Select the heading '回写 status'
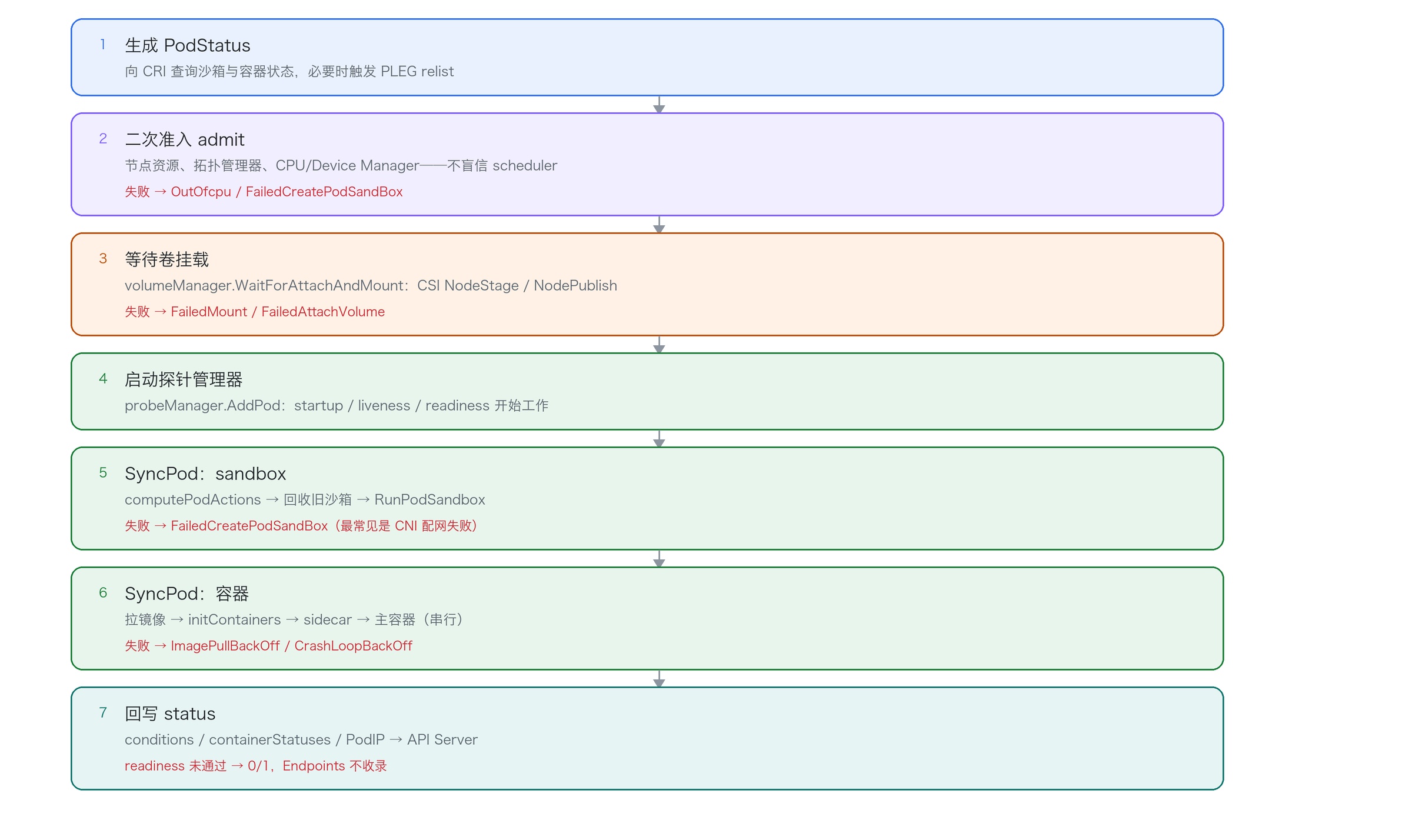The image size is (1412, 840). click(170, 714)
